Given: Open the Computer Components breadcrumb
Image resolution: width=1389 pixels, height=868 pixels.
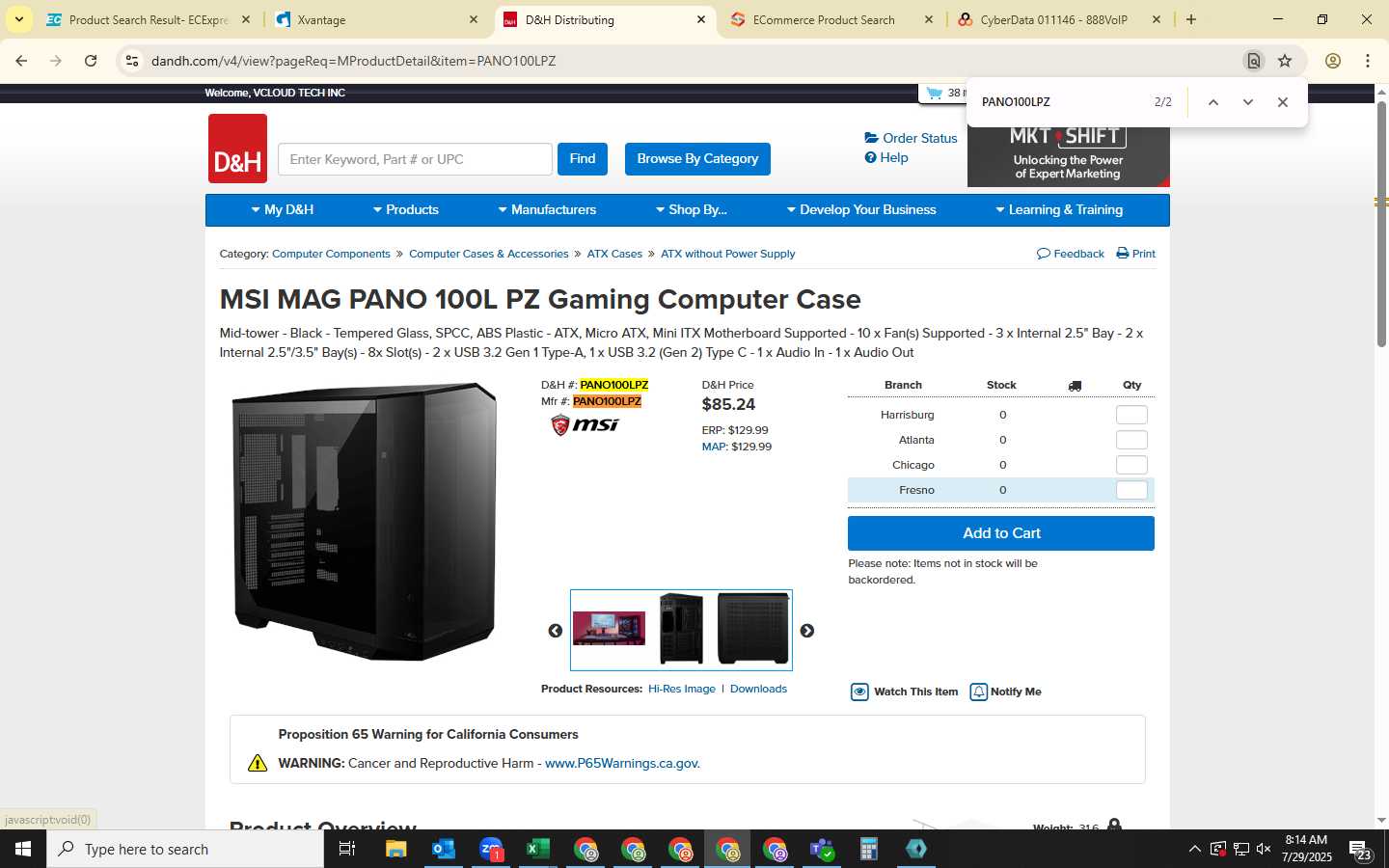Looking at the screenshot, I should point(331,254).
